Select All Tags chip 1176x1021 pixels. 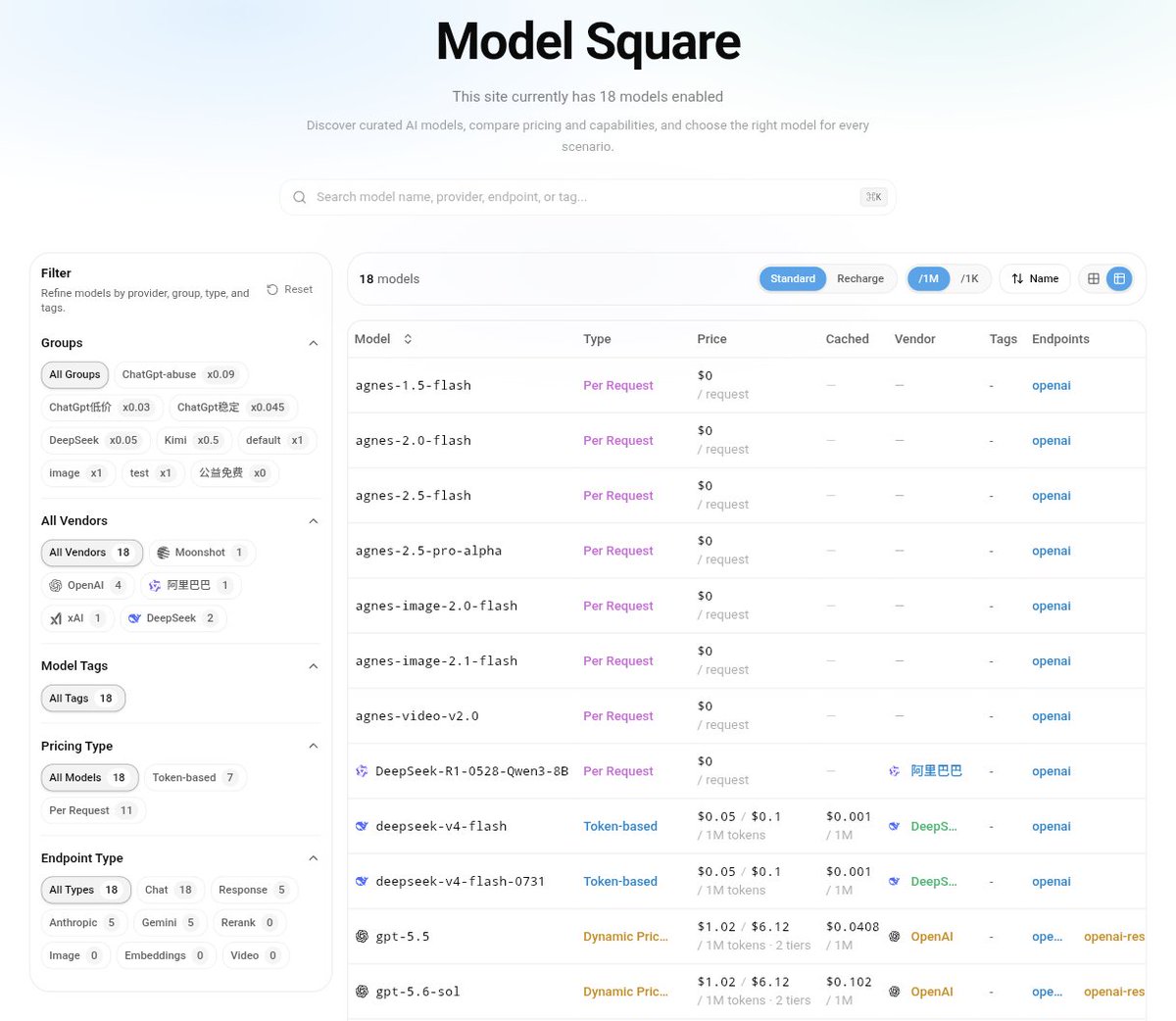click(82, 698)
